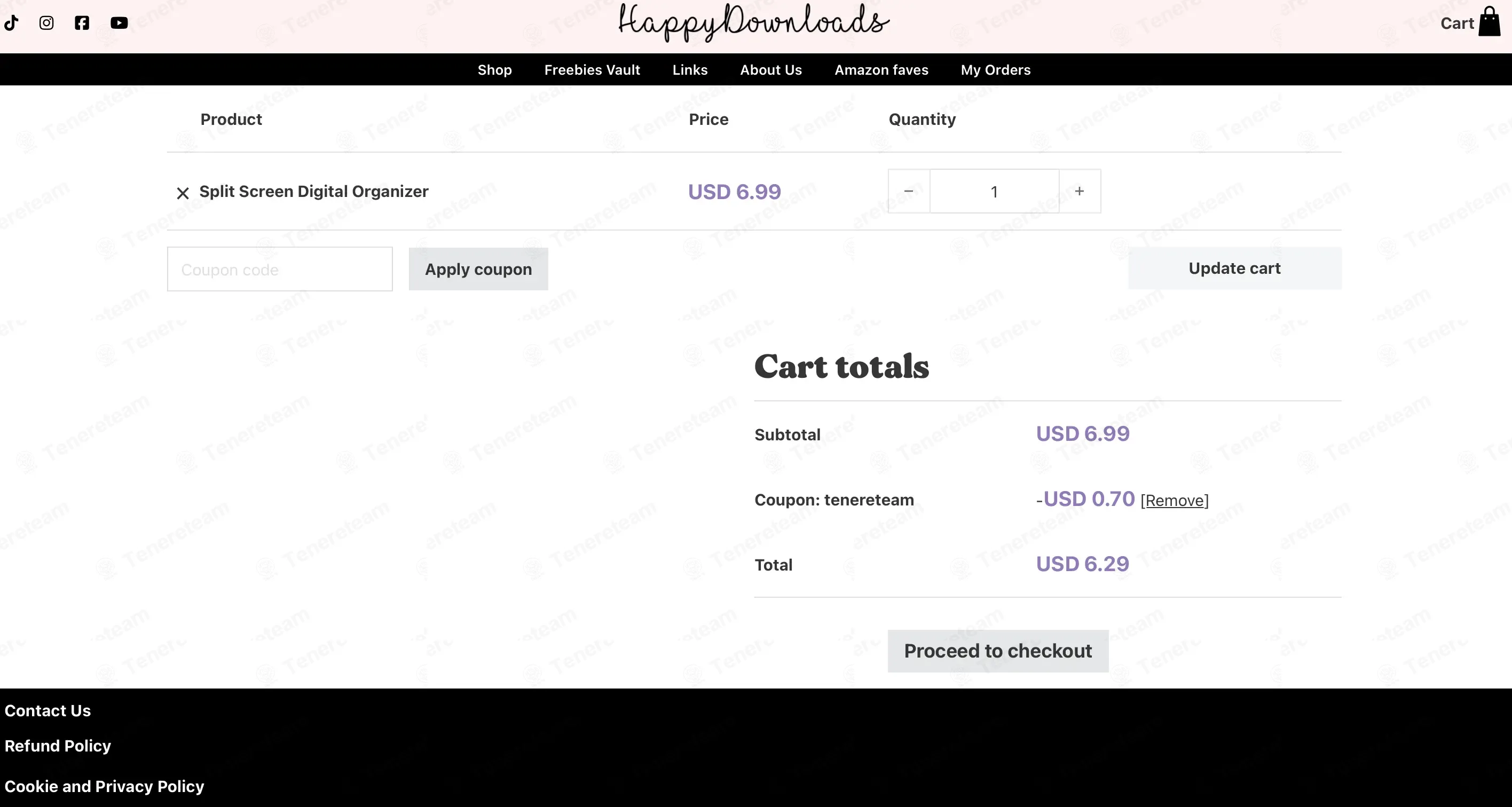Remove the tenereteam coupon
The width and height of the screenshot is (1512, 807).
[x=1175, y=501]
